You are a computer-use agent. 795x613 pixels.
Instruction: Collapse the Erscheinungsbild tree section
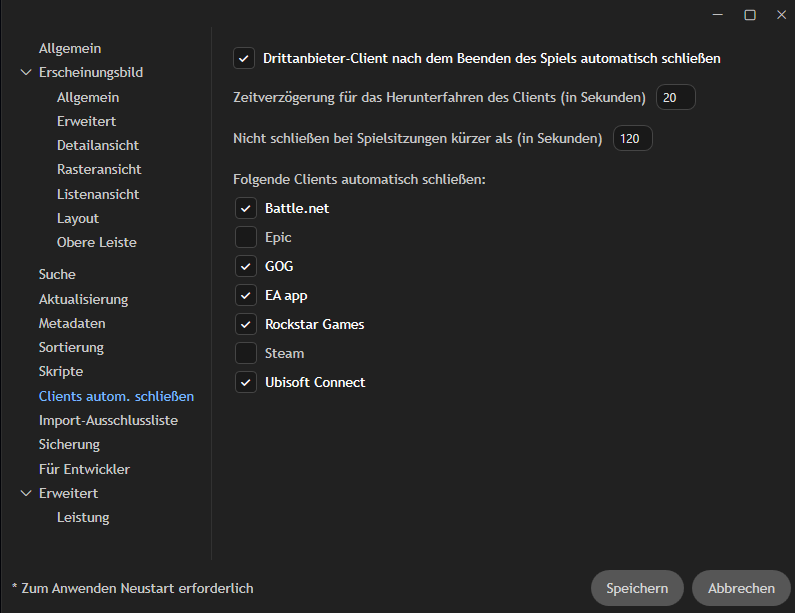coord(26,73)
